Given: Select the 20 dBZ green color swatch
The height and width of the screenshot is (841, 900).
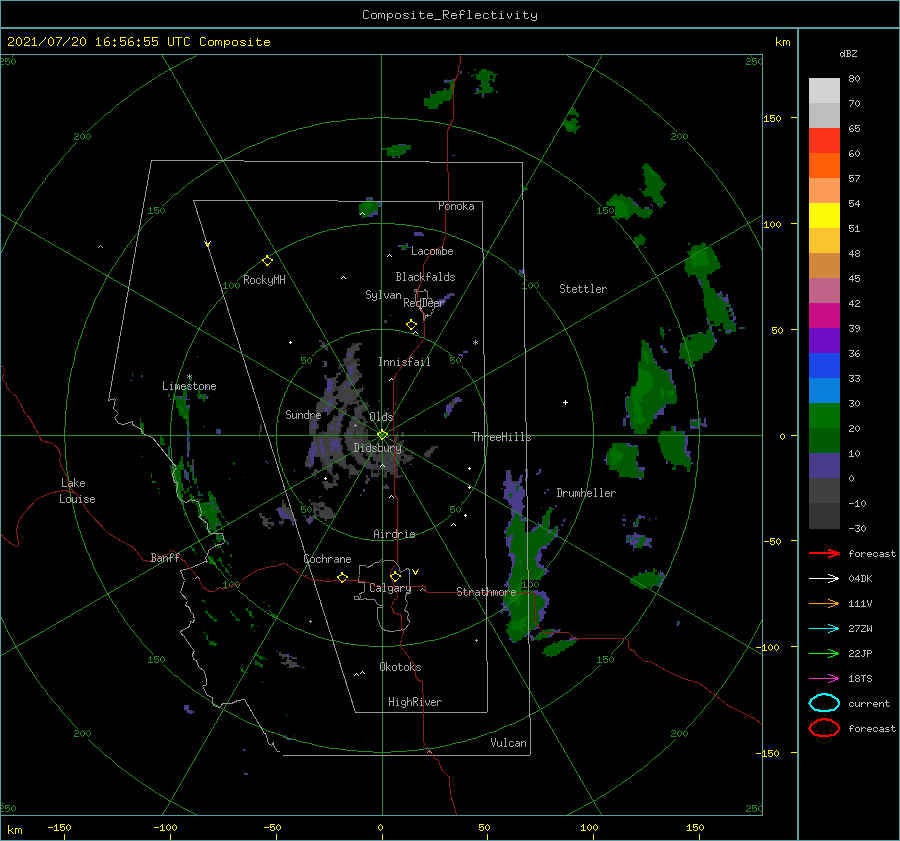Looking at the screenshot, I should 824,416.
